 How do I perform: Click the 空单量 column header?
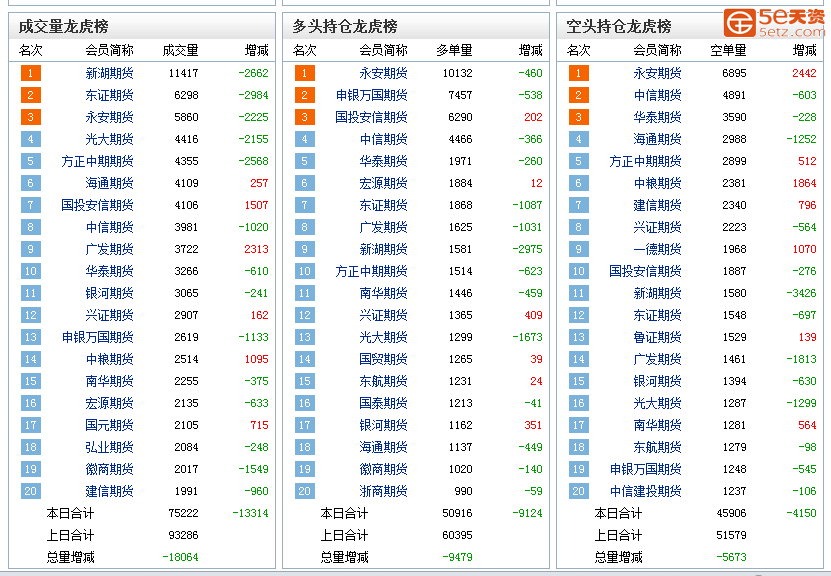click(x=728, y=50)
